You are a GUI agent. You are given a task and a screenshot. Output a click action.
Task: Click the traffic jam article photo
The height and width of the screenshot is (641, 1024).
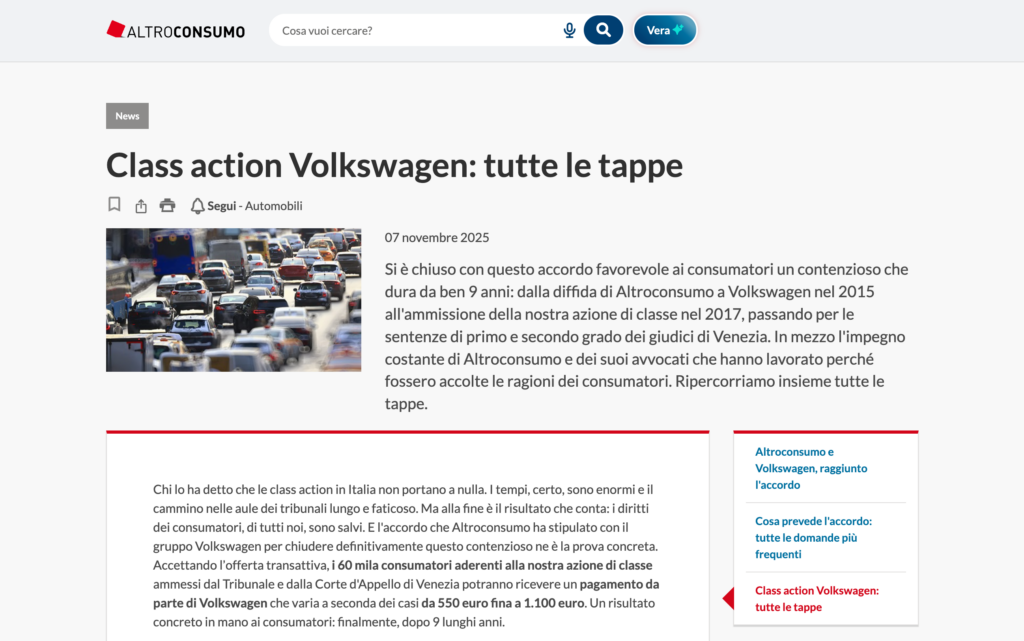(233, 299)
